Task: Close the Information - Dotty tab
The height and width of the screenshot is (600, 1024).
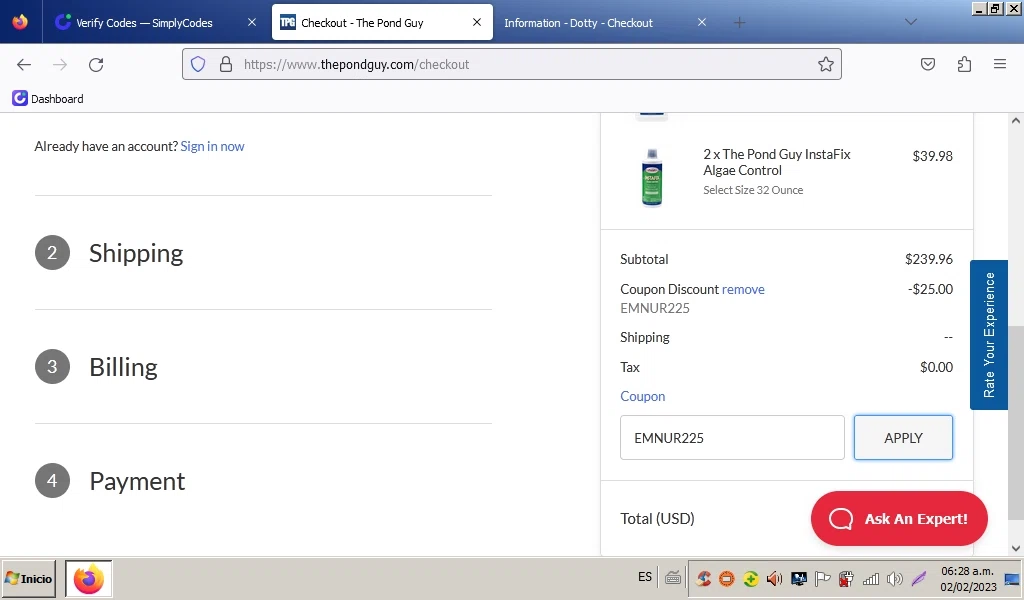Action: (701, 22)
